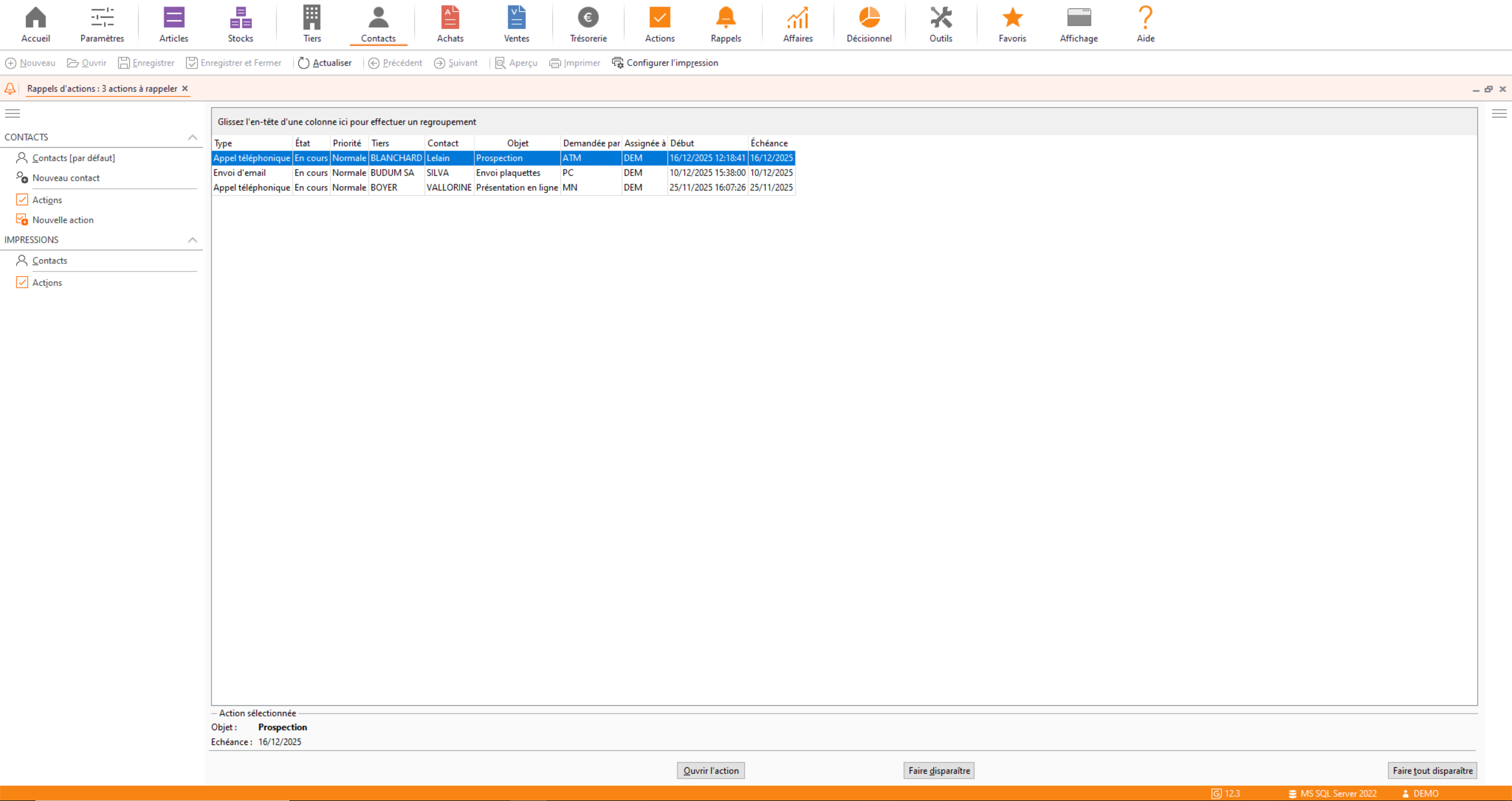Collapse the CONTACTS sidebar section
Screen dimensions: 1512x801
coord(193,137)
